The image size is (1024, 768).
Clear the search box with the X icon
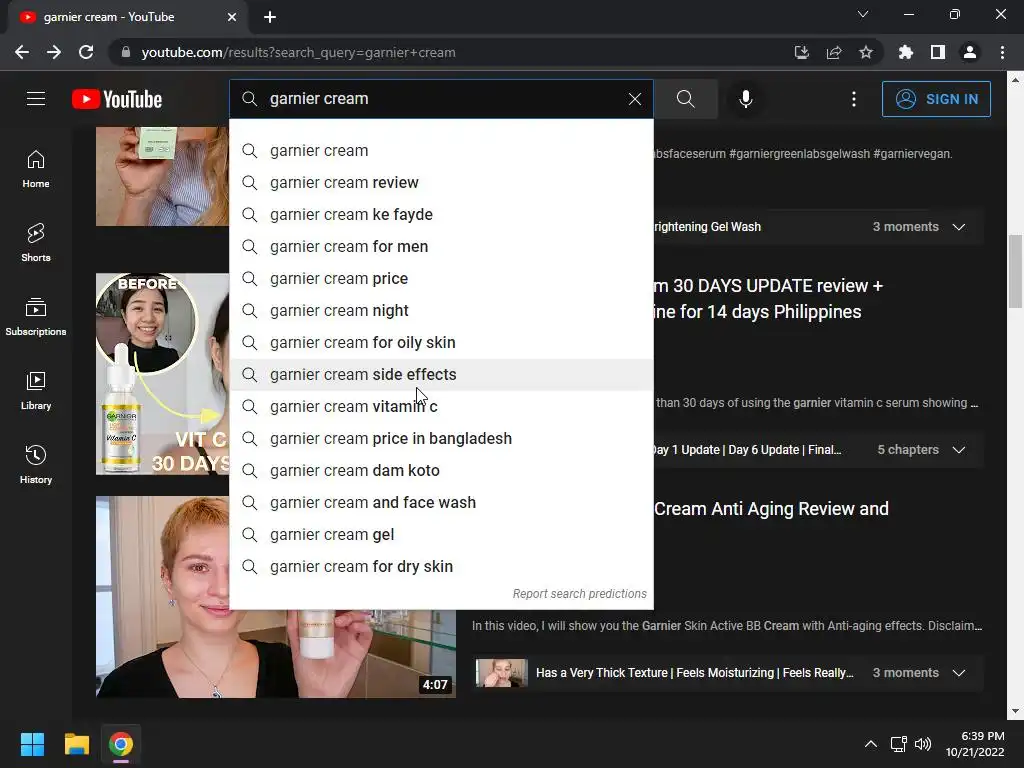(x=635, y=99)
